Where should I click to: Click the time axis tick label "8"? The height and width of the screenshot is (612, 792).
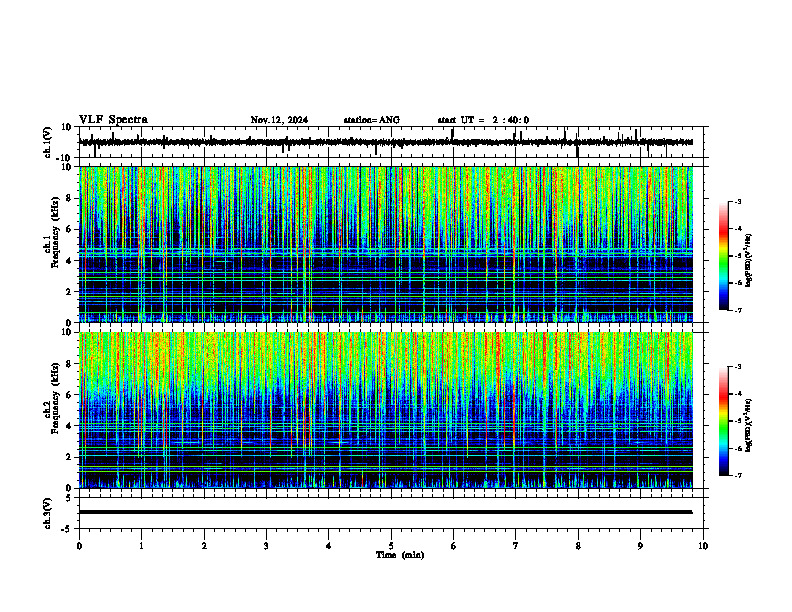click(x=578, y=546)
